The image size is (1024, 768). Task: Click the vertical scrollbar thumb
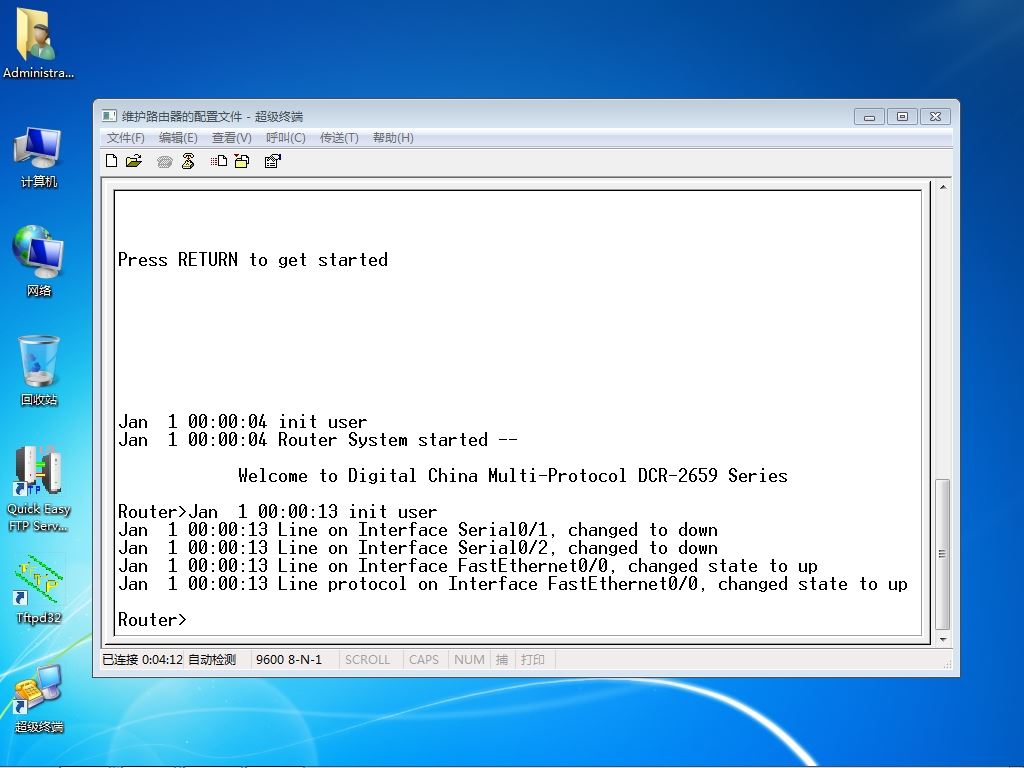click(942, 554)
